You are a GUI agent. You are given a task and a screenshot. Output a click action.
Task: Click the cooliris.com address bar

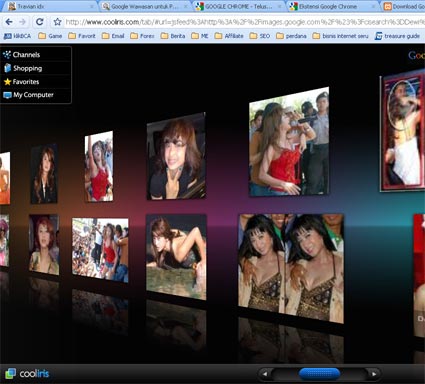245,22
